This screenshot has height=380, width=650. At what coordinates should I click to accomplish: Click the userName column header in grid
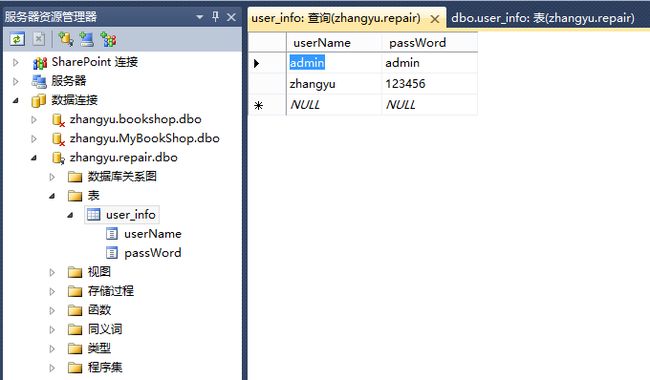334,42
